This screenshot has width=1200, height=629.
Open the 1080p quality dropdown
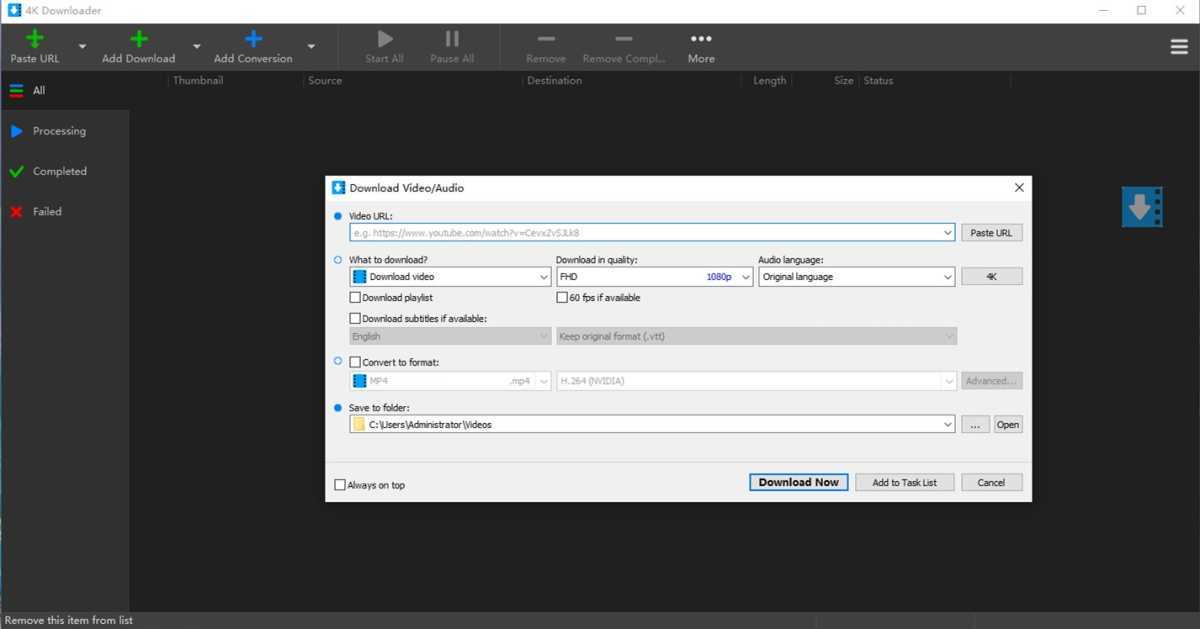point(746,276)
